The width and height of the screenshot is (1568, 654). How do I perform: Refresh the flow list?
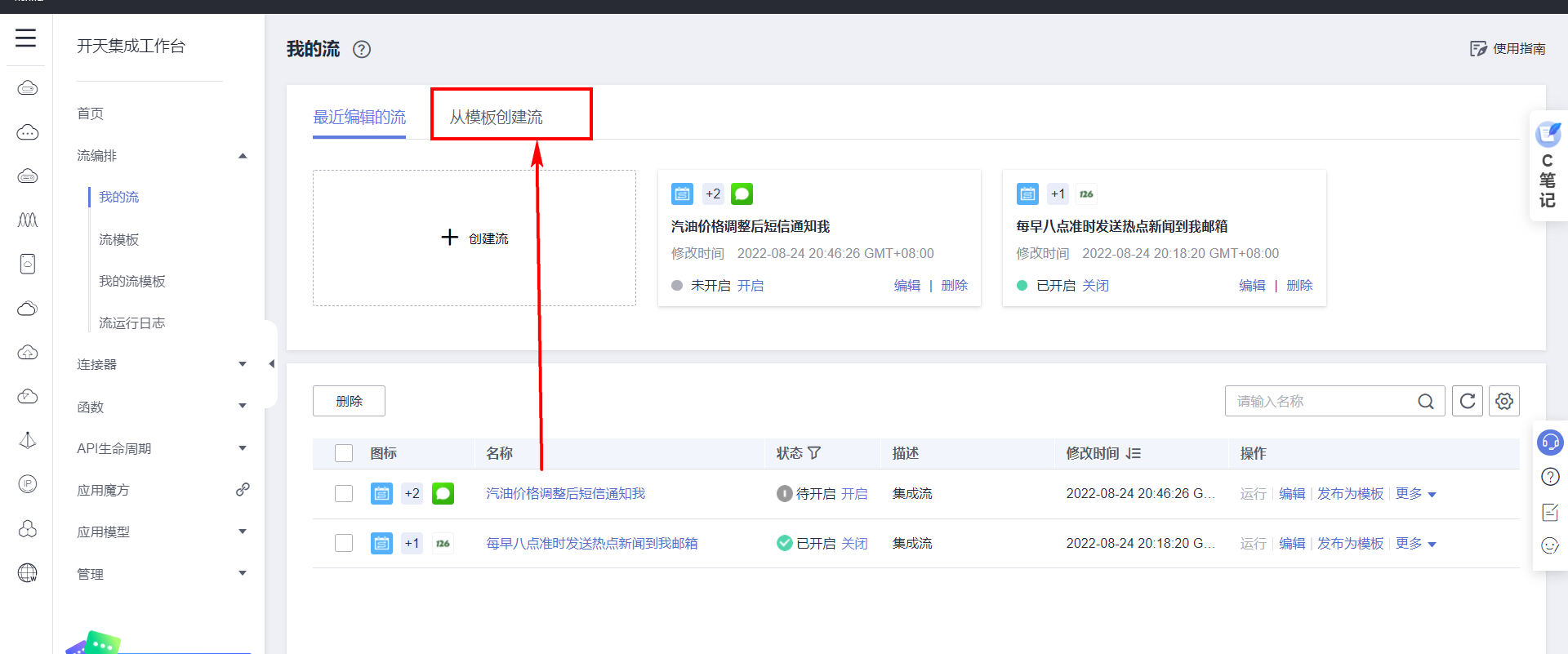(x=1468, y=401)
